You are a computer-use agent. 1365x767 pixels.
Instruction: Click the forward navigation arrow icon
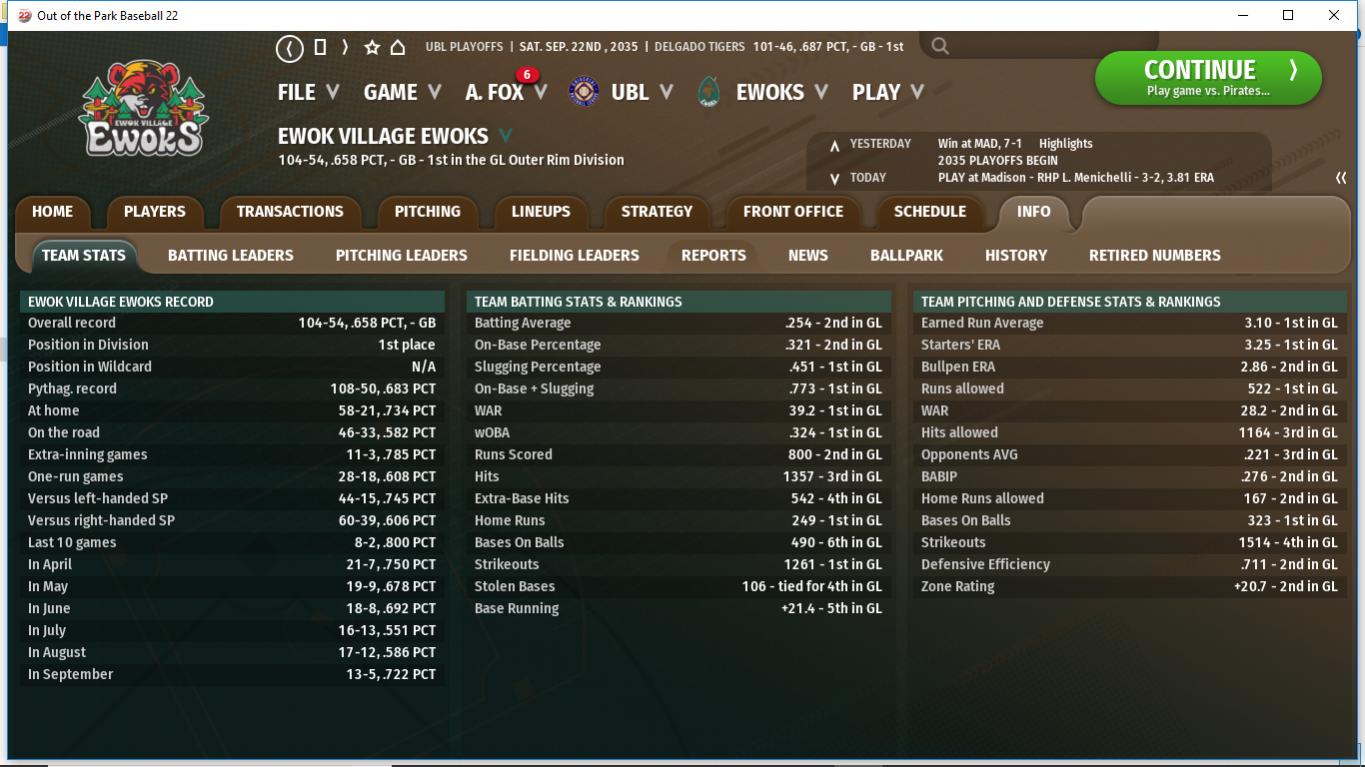pyautogui.click(x=345, y=47)
